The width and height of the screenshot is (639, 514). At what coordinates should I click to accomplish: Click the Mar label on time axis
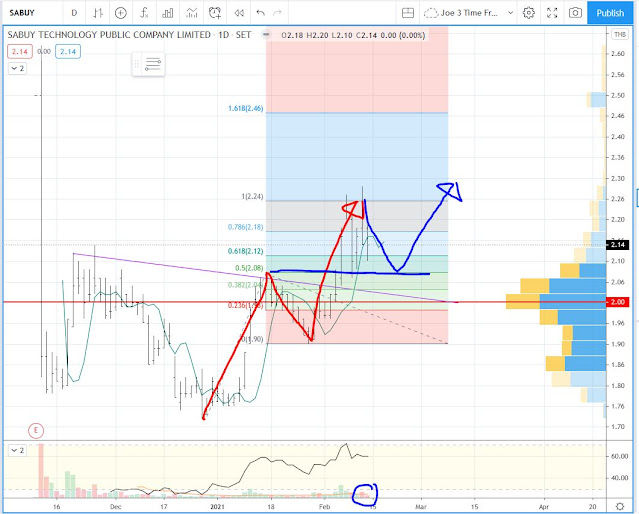pyautogui.click(x=421, y=507)
